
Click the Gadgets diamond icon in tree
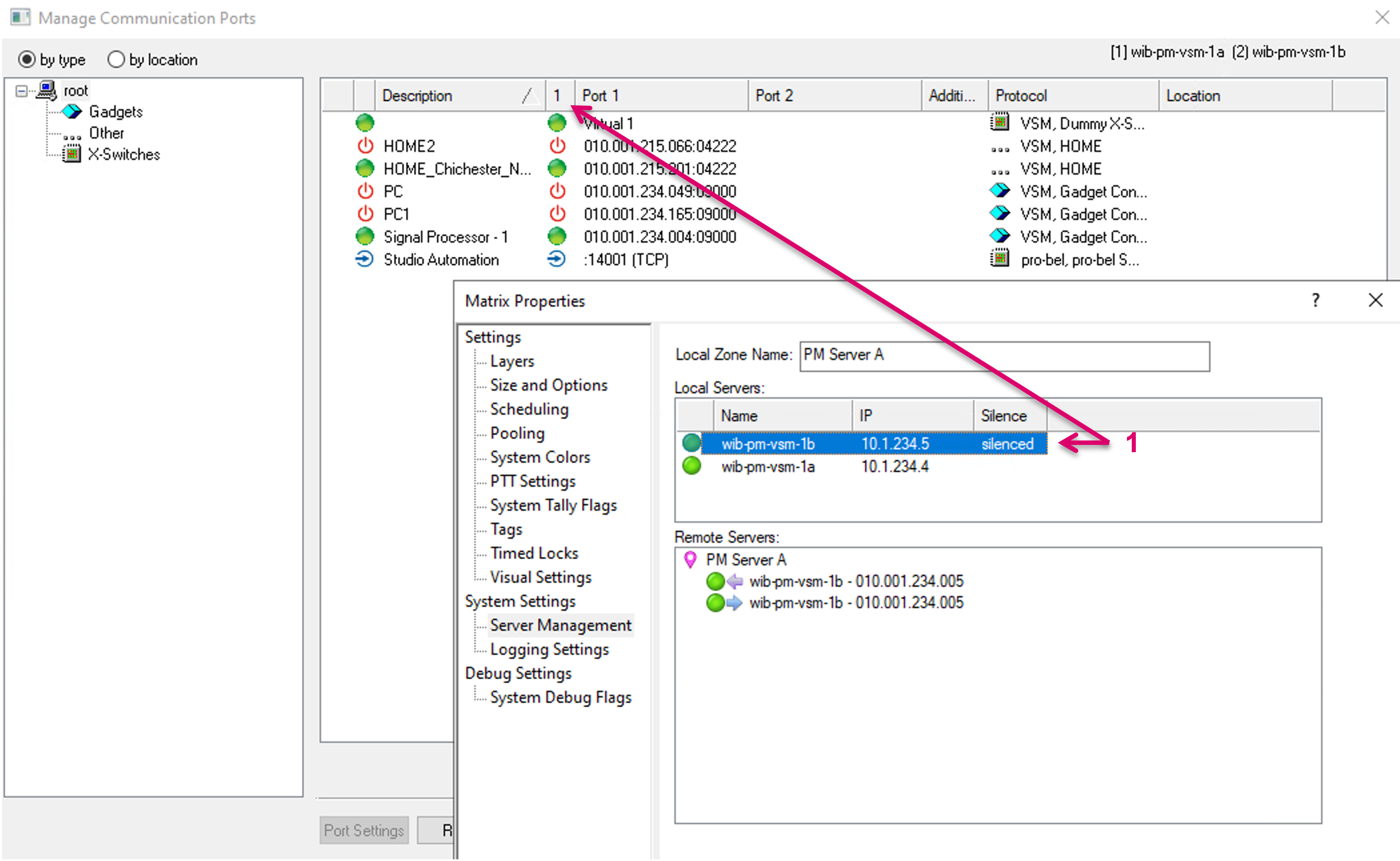(72, 112)
